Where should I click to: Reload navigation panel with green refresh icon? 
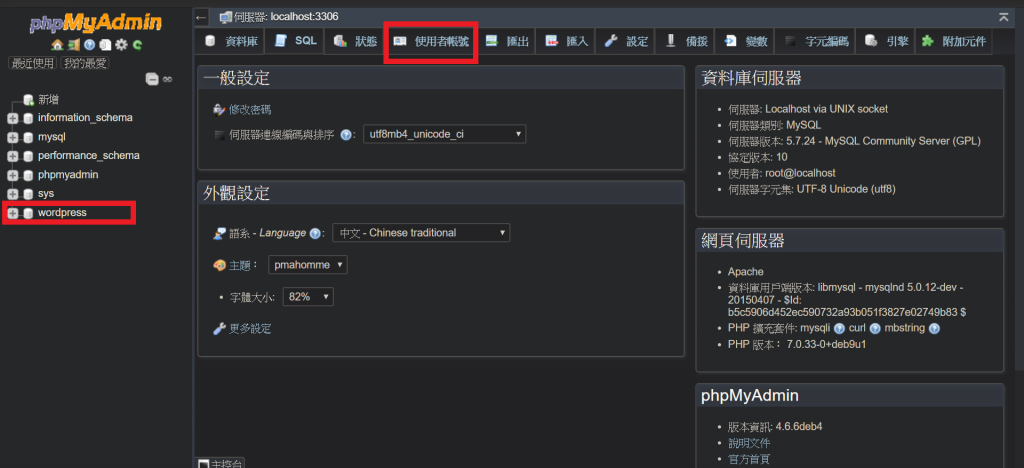click(137, 45)
